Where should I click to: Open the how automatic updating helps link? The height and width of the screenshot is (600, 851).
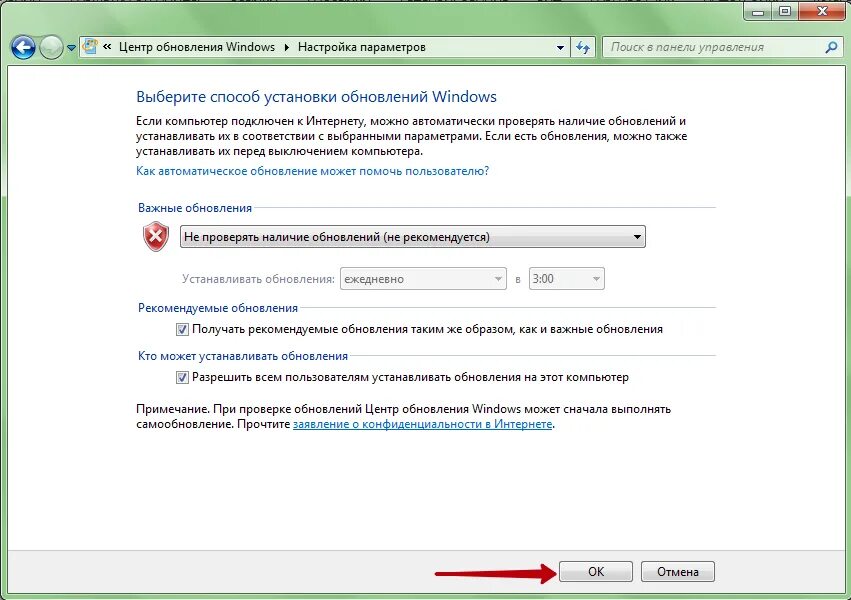313,171
